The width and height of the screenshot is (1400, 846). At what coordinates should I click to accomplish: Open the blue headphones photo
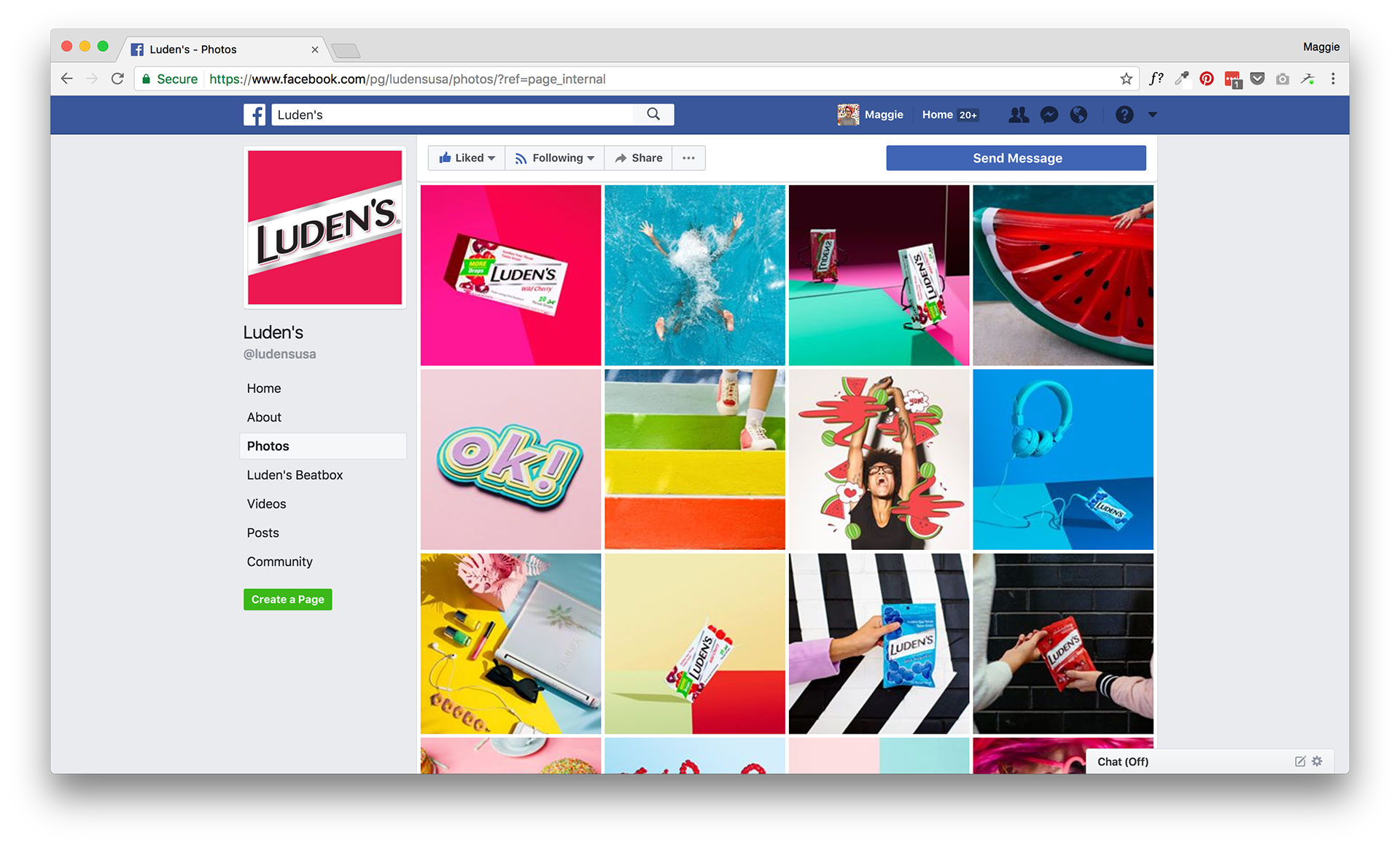(1063, 459)
